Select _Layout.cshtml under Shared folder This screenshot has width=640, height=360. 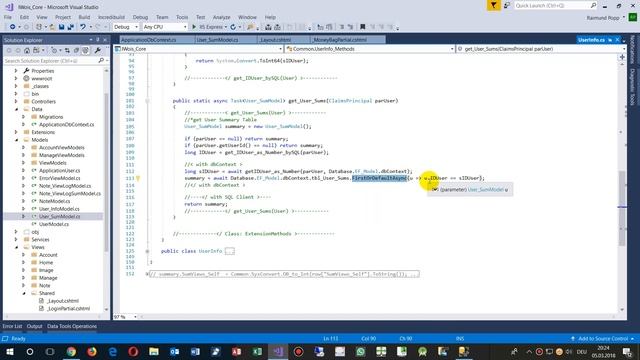coord(63,301)
